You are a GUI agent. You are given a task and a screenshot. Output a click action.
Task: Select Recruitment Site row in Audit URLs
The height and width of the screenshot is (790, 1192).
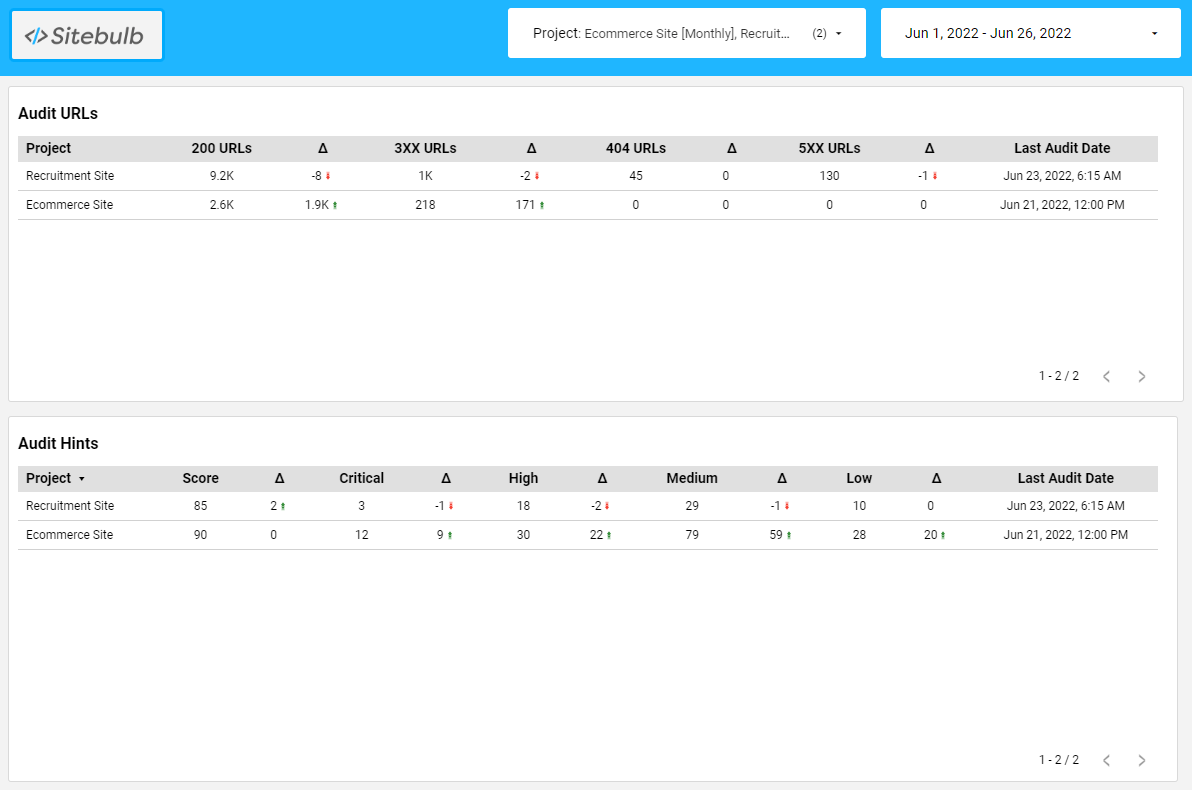coord(588,176)
